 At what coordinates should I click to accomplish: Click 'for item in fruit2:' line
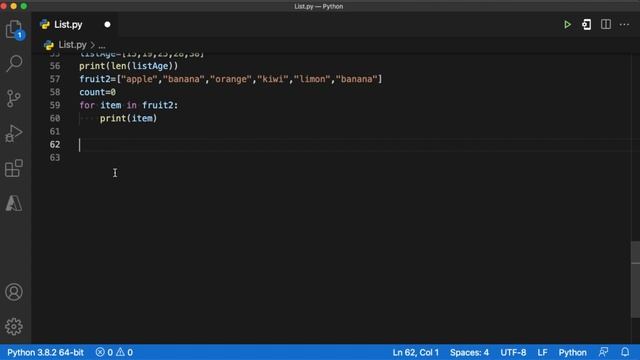click(x=129, y=105)
